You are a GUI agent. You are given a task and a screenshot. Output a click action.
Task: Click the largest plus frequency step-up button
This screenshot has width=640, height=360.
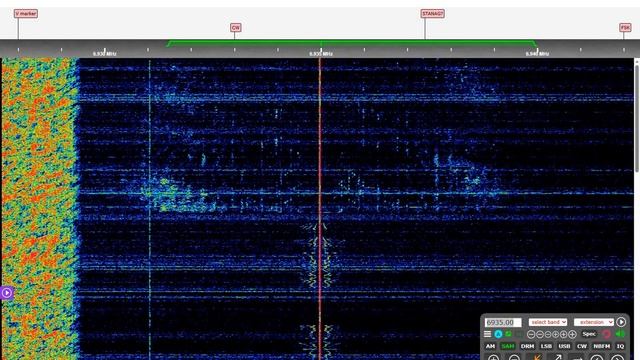point(572,334)
